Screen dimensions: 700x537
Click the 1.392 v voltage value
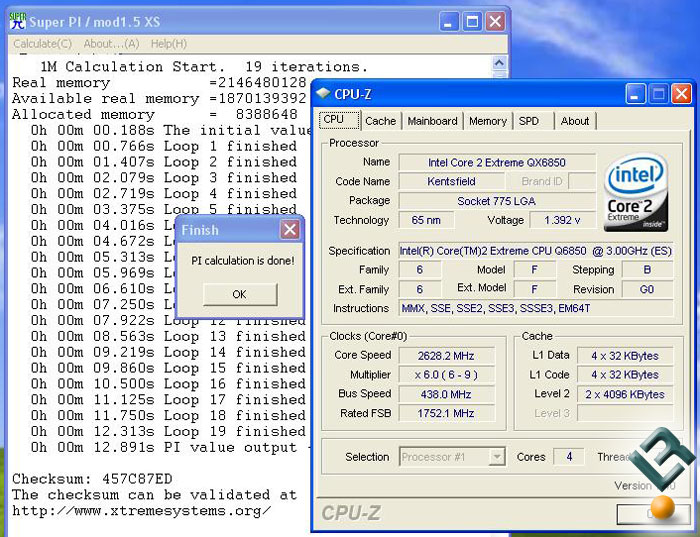pyautogui.click(x=562, y=220)
